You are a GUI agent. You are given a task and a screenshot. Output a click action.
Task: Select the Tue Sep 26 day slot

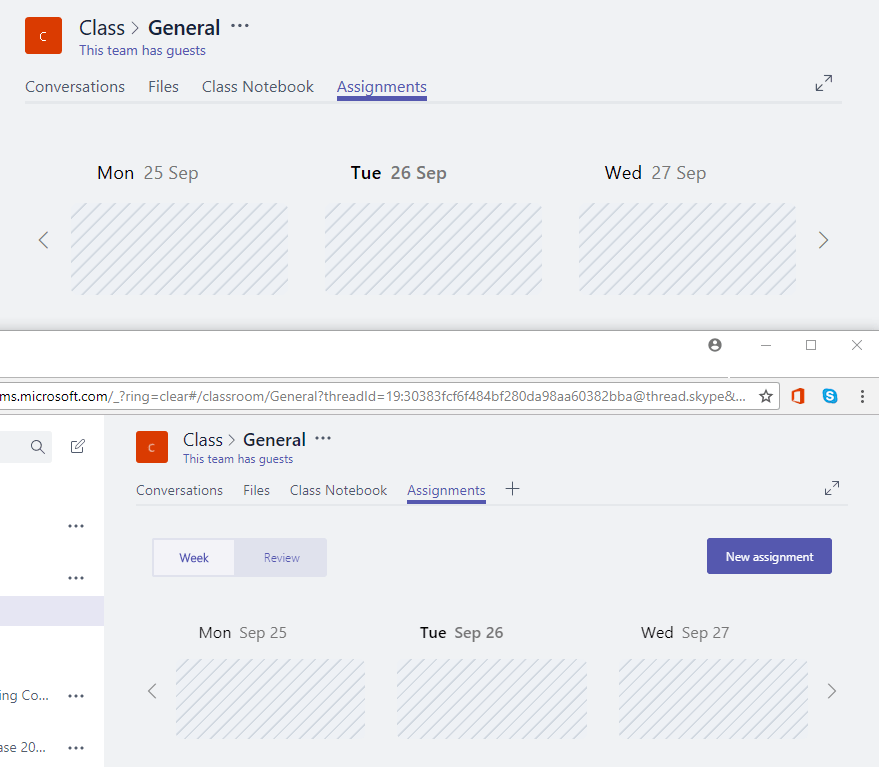(492, 699)
